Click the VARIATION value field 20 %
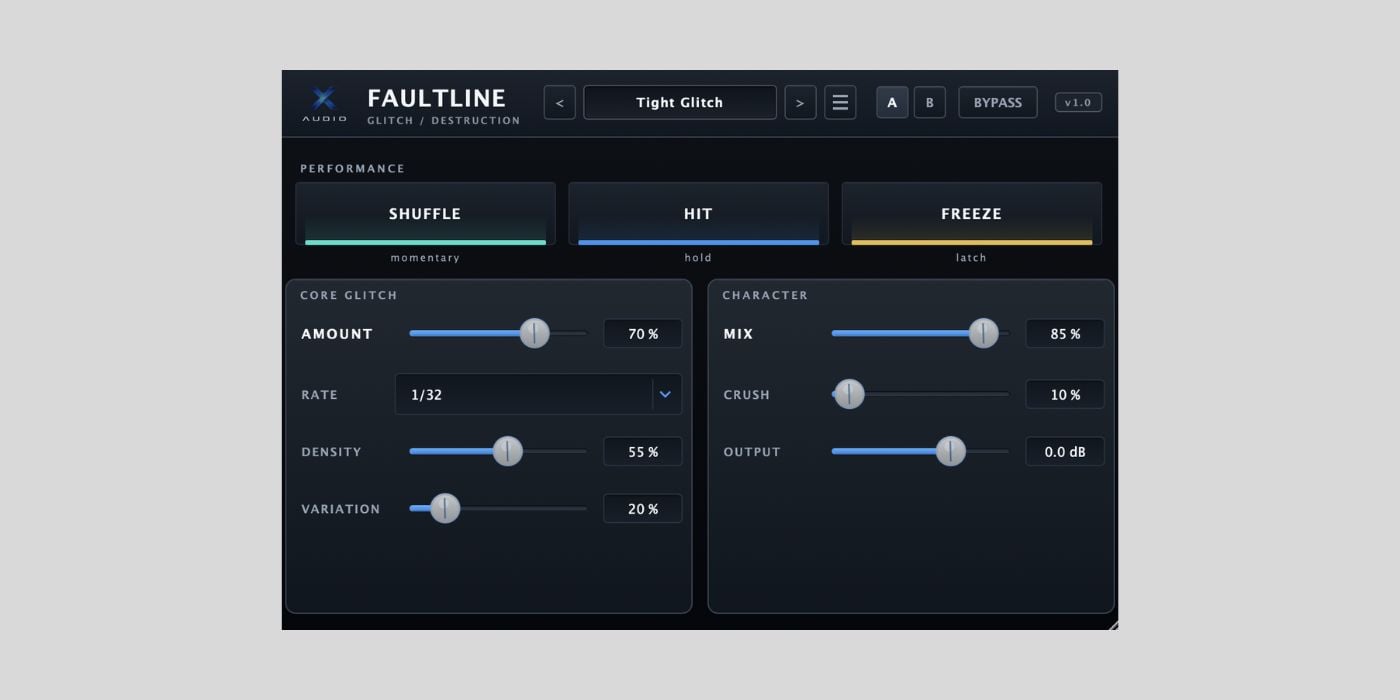This screenshot has height=700, width=1400. 643,508
